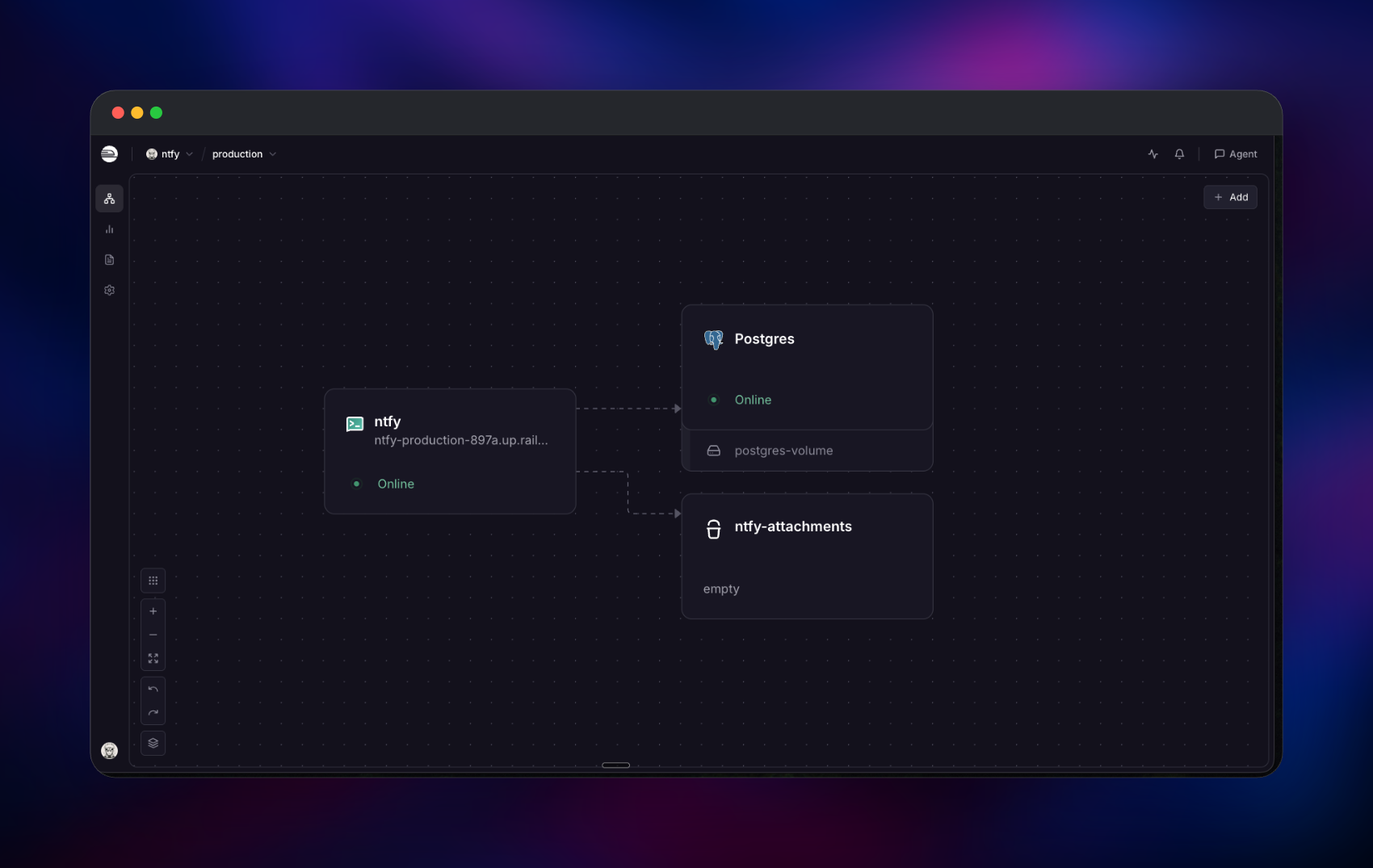The image size is (1373, 868).
Task: Open the layers control on canvas
Action: pos(153,743)
